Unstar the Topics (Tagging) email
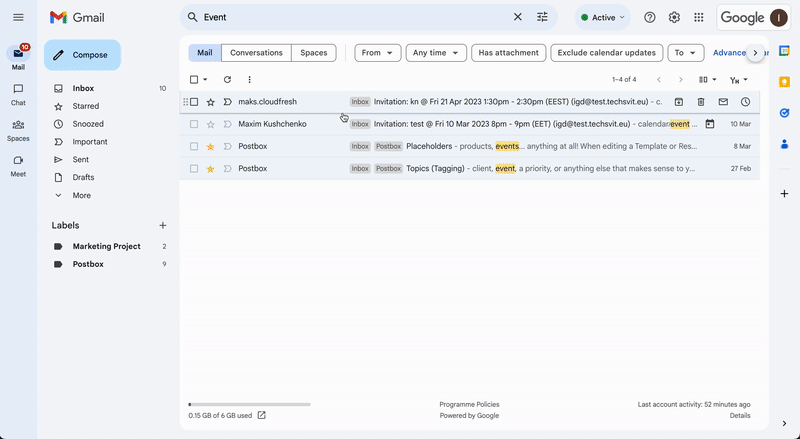This screenshot has height=439, width=800. tap(210, 168)
